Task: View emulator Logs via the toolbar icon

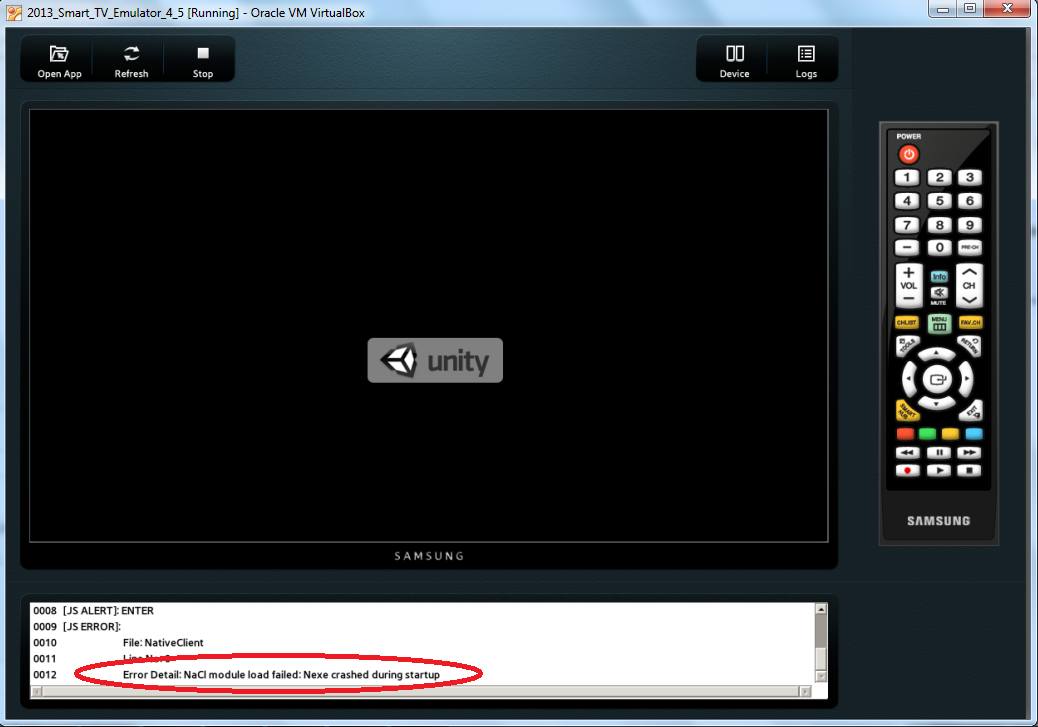Action: 805,58
